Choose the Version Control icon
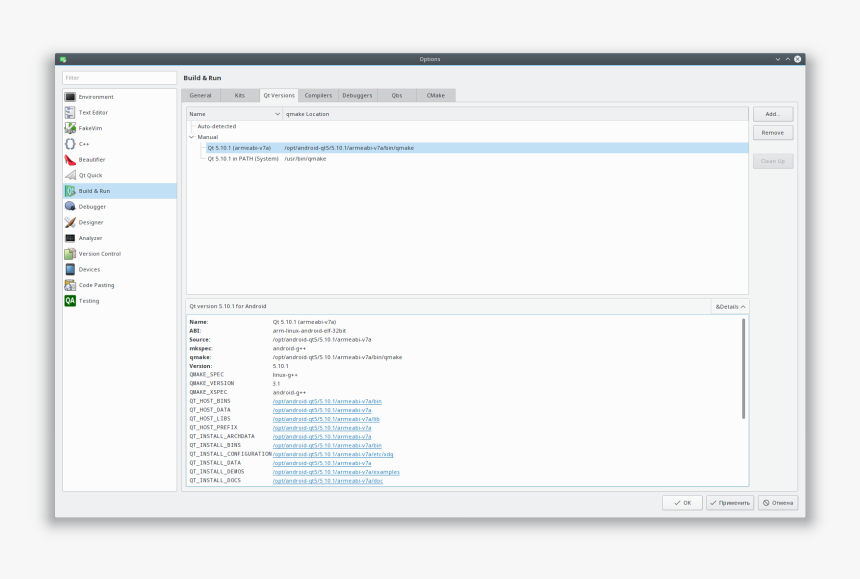Screen dimensions: 860x579 click(70, 254)
